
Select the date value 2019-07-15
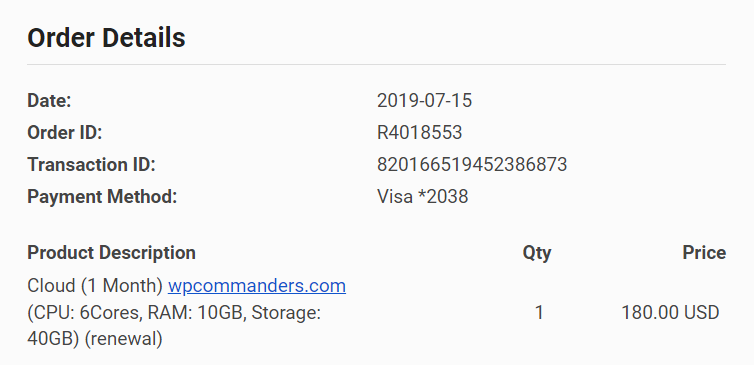[425, 101]
